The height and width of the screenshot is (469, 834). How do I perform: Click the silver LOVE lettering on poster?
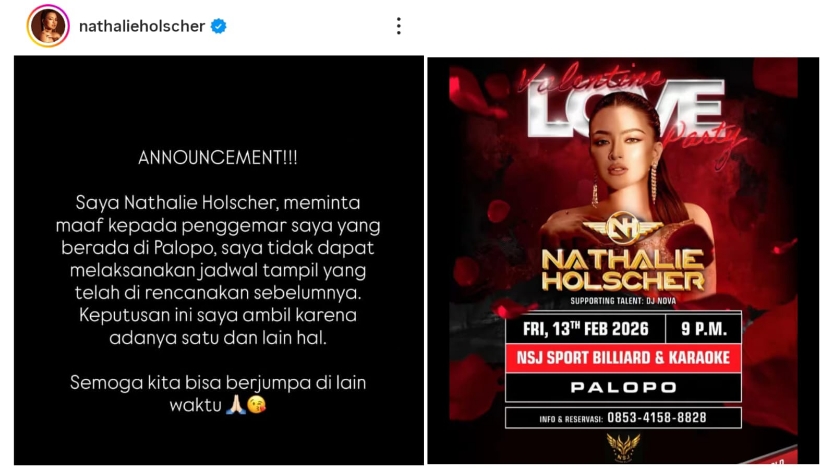[x=626, y=108]
